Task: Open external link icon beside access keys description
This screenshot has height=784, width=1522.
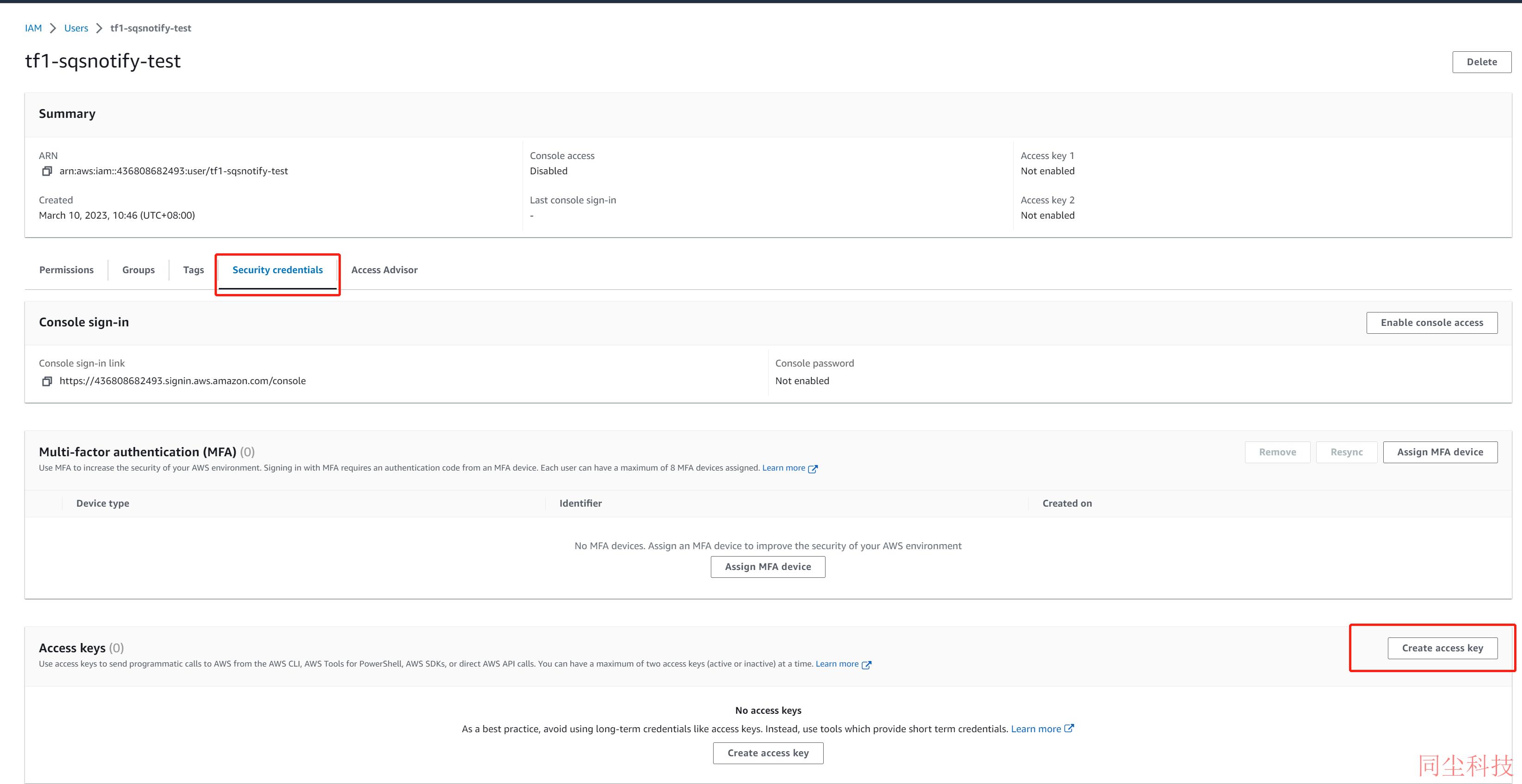Action: pos(867,665)
